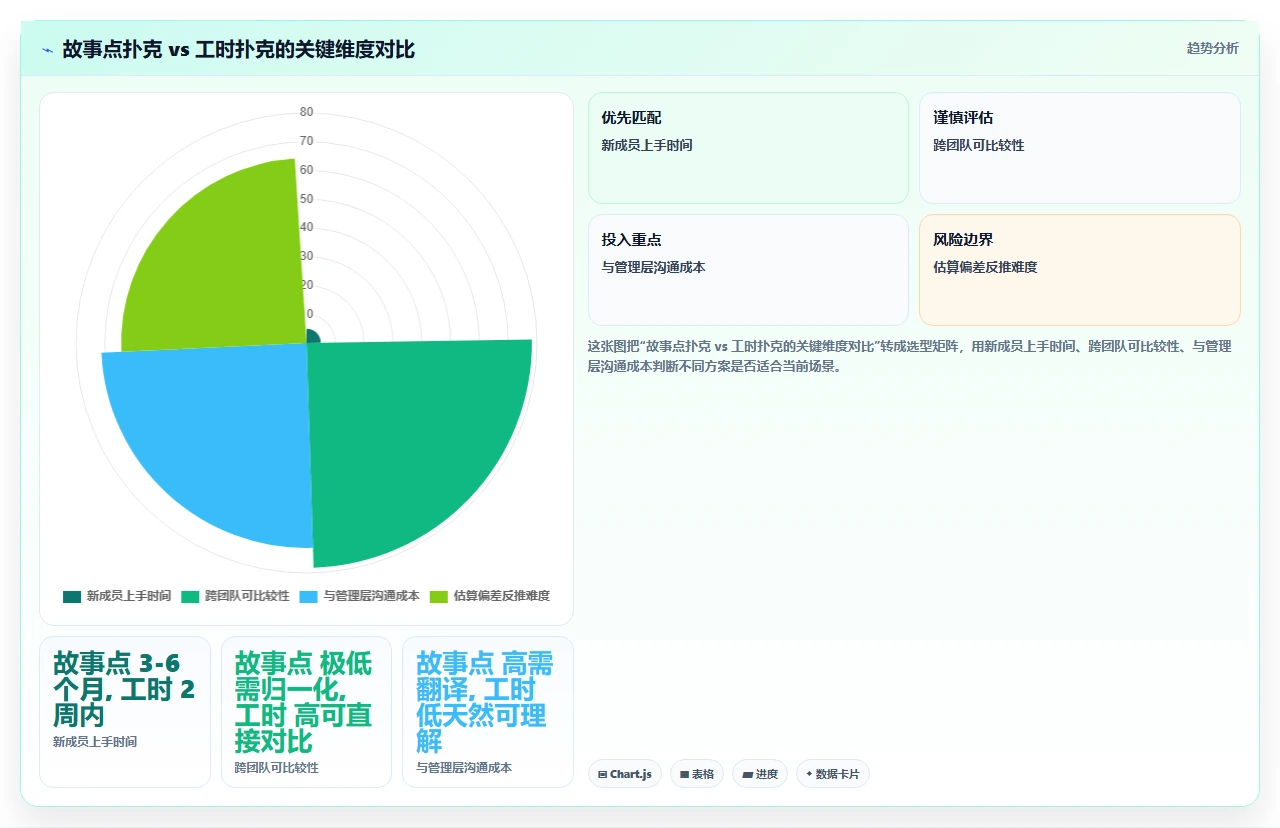Toggle the 新成员上手时间 legend color box
This screenshot has height=828, width=1280.
coord(71,596)
